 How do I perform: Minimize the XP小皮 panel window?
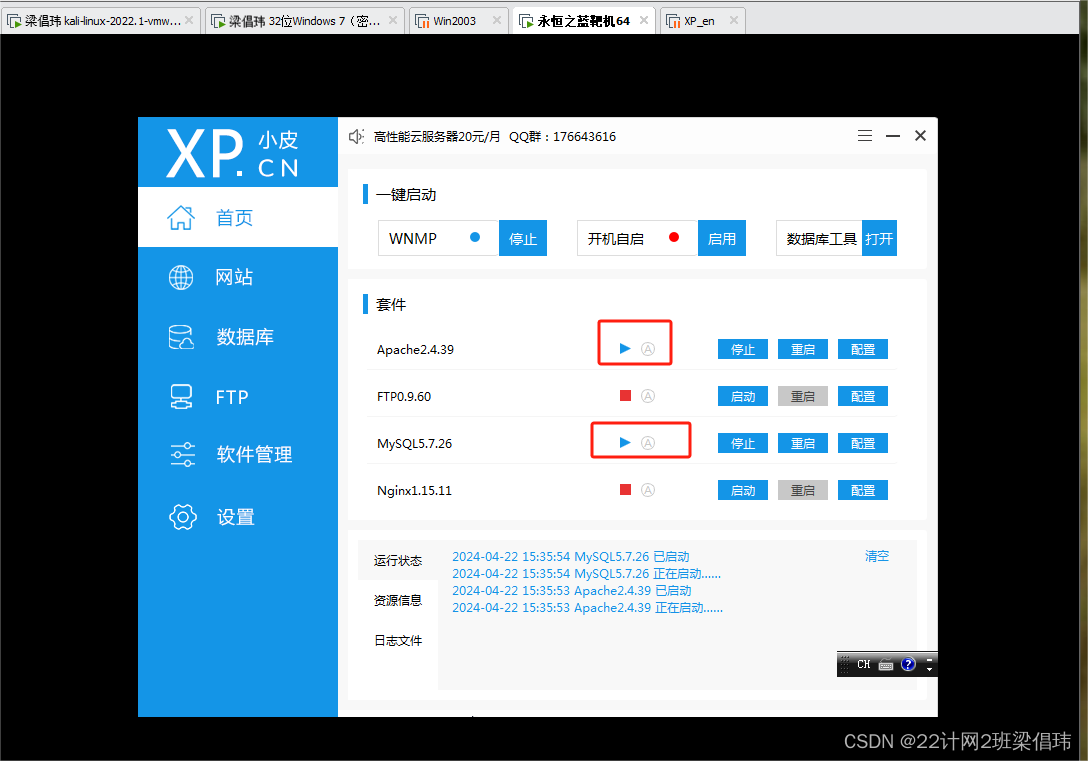click(893, 136)
